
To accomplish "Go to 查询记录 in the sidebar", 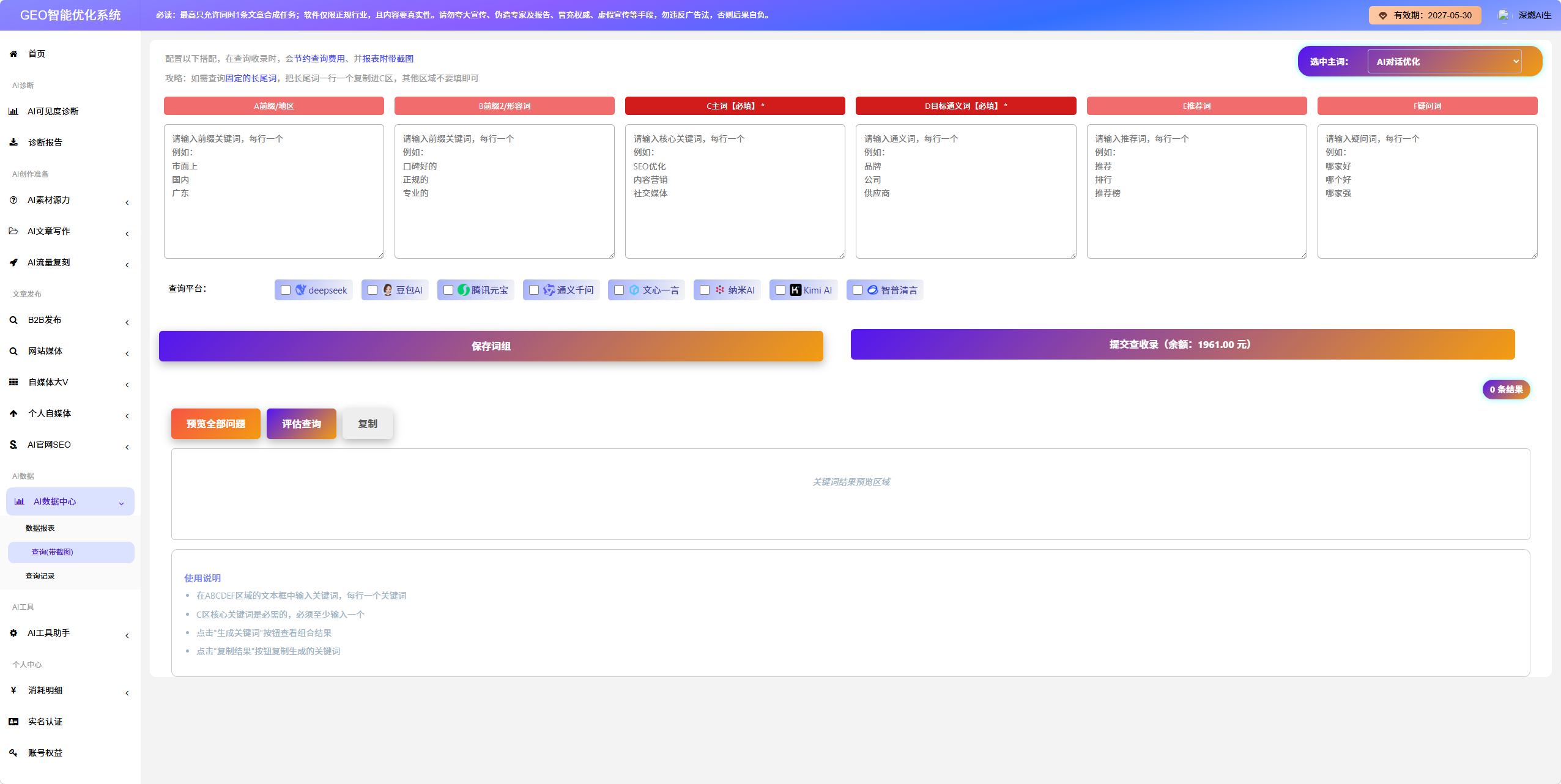I will (x=40, y=576).
